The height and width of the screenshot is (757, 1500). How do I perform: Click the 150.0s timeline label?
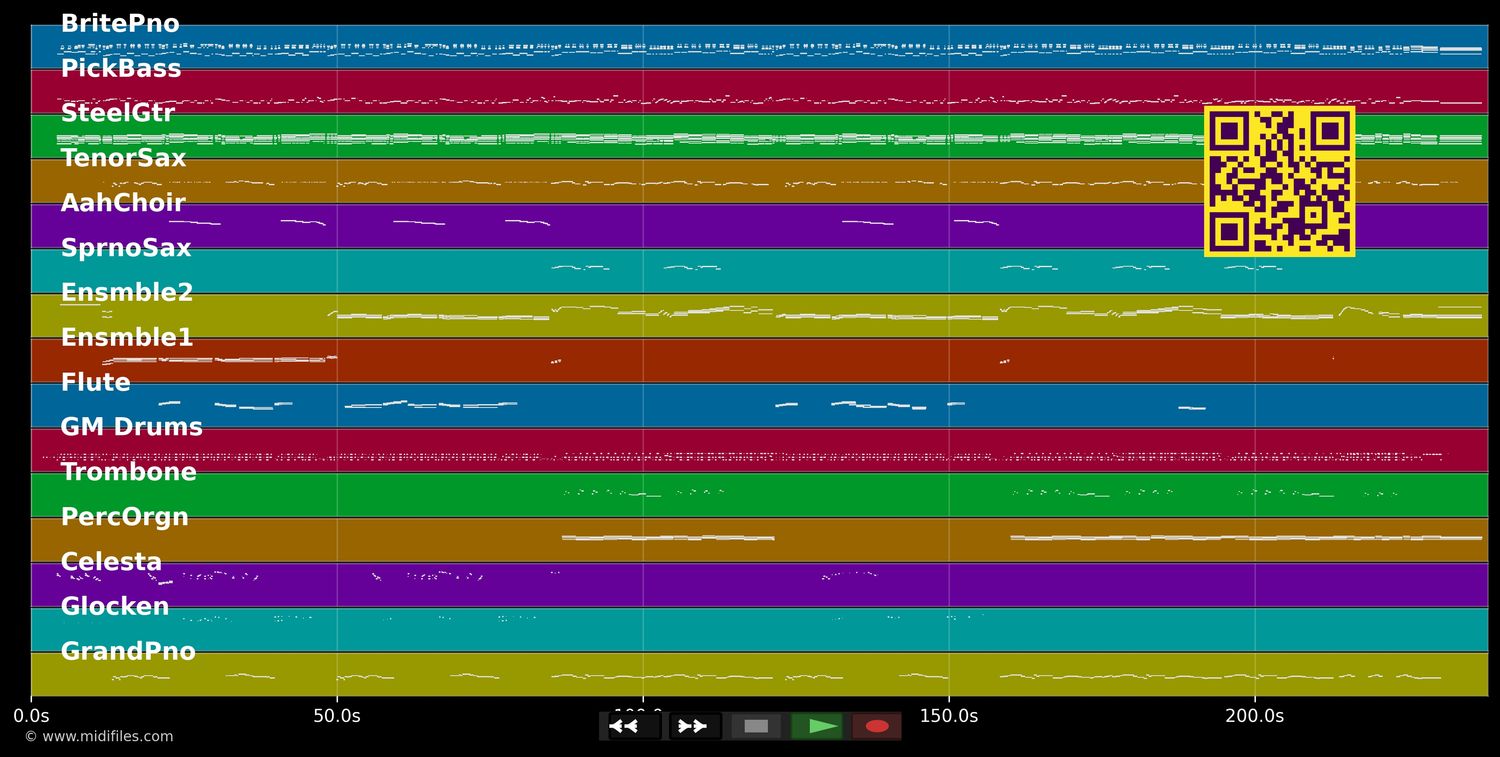[947, 716]
